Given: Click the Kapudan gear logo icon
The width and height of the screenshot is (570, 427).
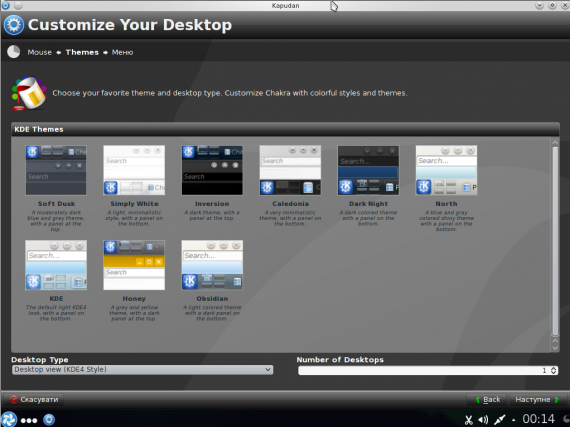Looking at the screenshot, I should 14,25.
